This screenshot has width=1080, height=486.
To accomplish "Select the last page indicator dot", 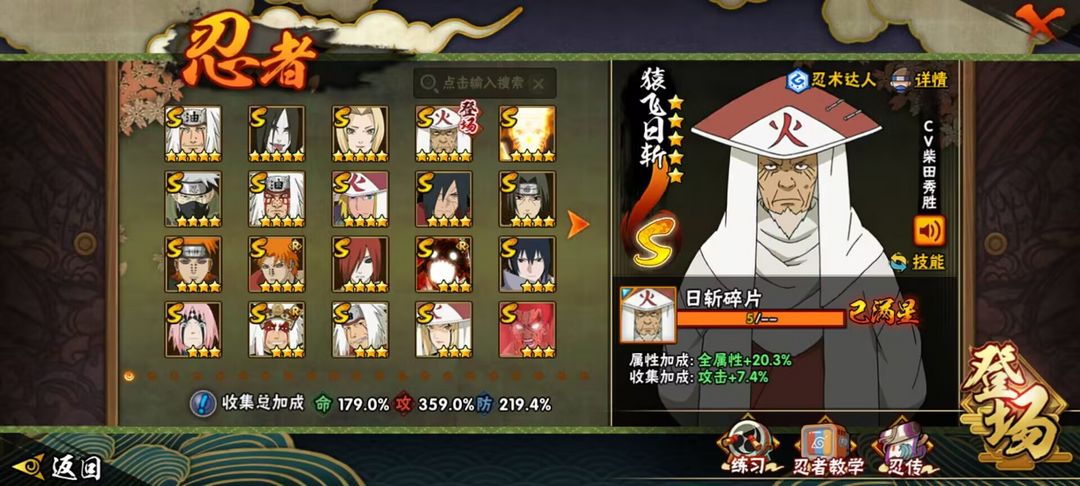I will (x=584, y=376).
